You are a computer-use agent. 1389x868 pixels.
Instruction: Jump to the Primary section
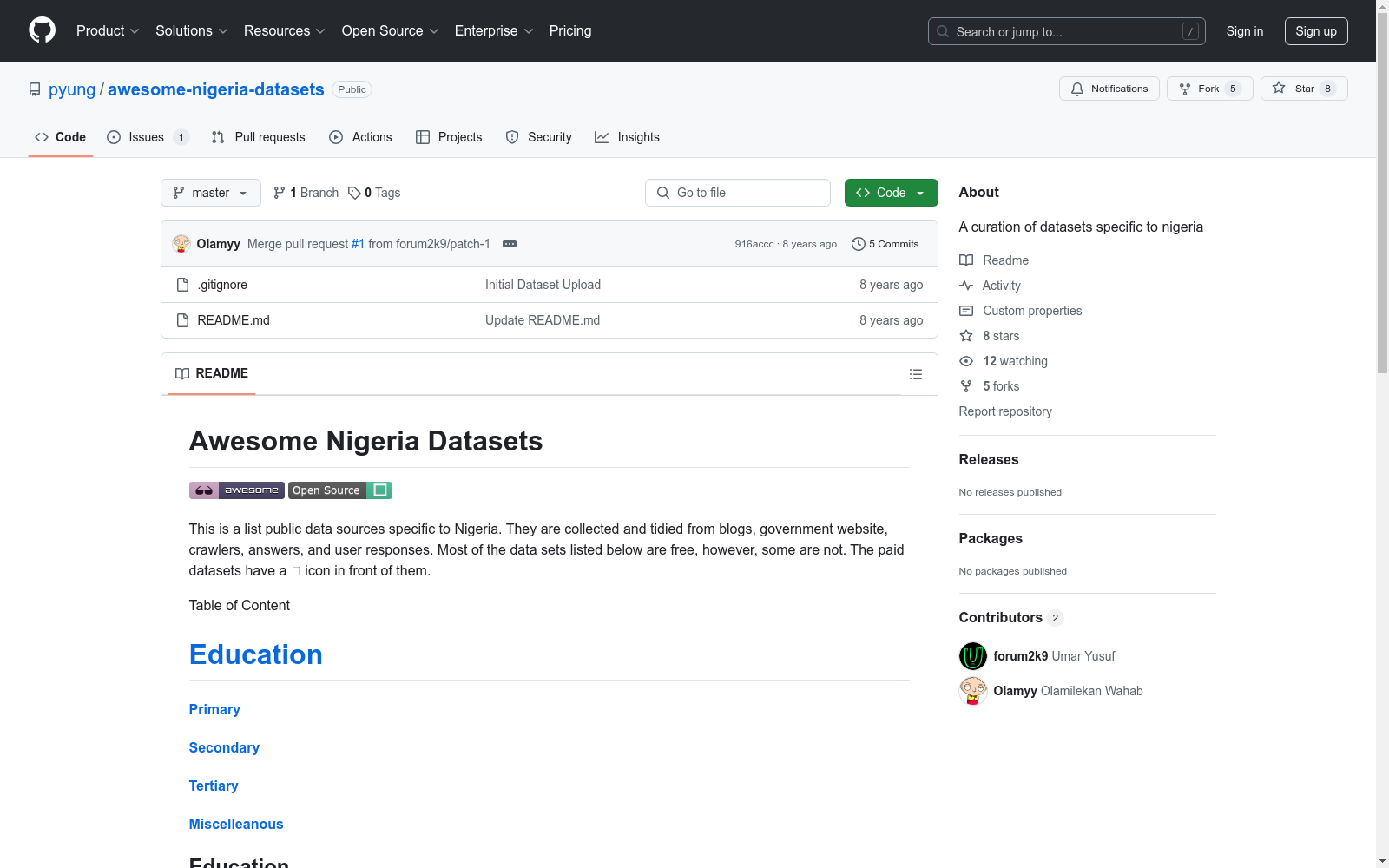tap(214, 709)
